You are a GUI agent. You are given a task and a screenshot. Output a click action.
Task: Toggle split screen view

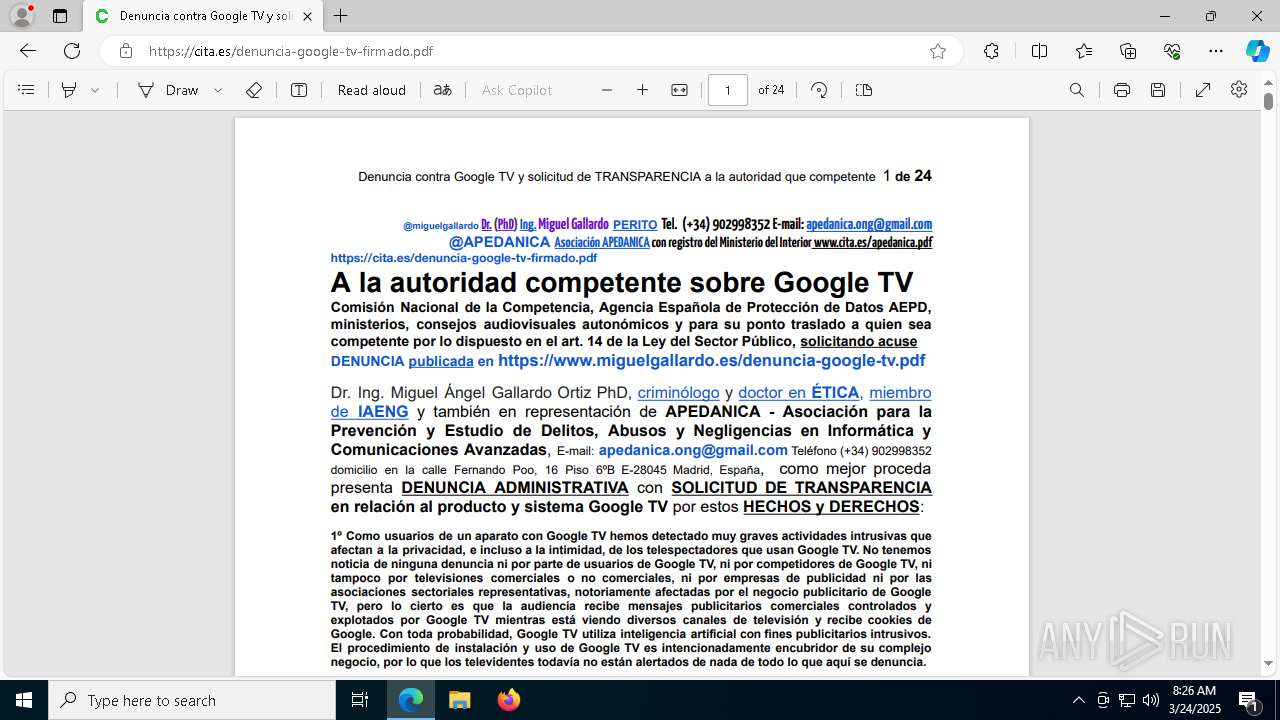click(1039, 51)
